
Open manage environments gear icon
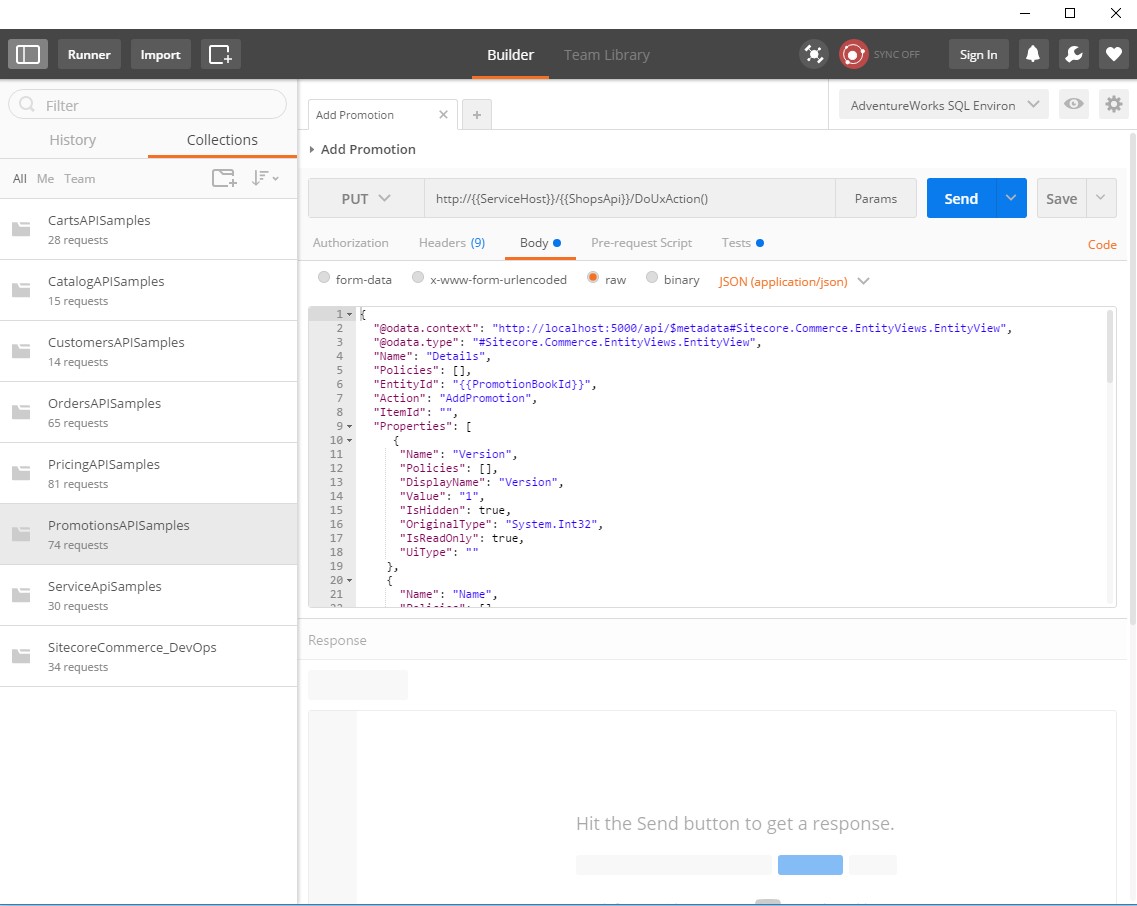[1114, 104]
